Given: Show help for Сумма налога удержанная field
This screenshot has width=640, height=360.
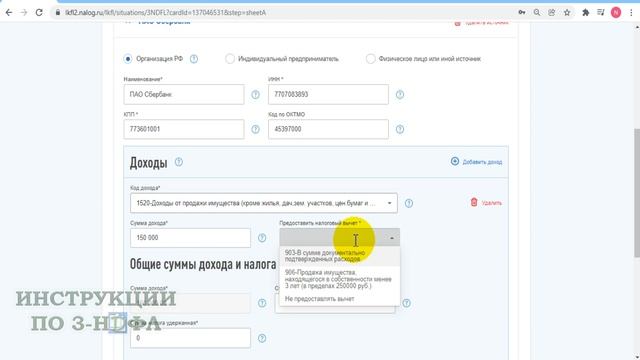Looking at the screenshot, I should click(x=262, y=338).
